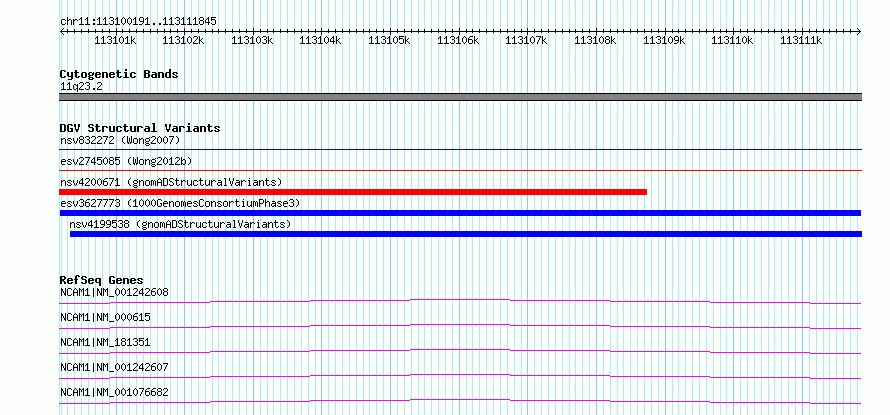Click the 113109k ruler tick label
Image resolution: width=890 pixels, height=415 pixels.
pyautogui.click(x=664, y=40)
